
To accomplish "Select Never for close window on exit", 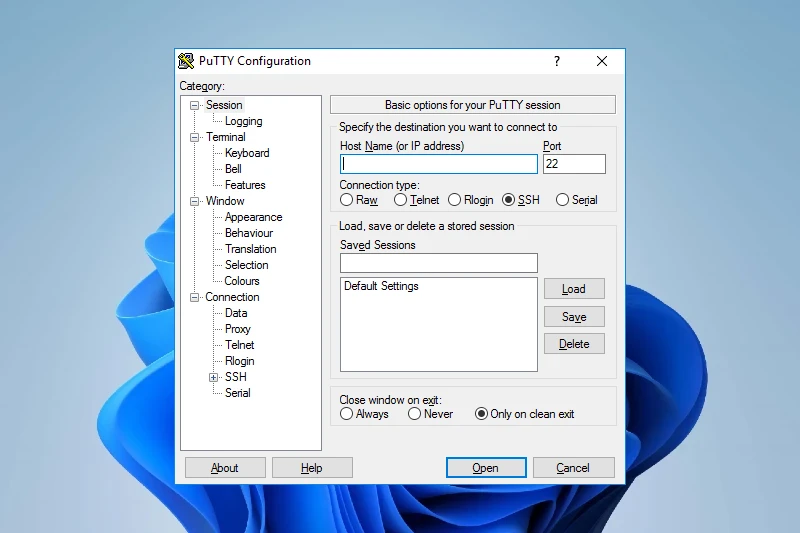I will click(x=415, y=414).
